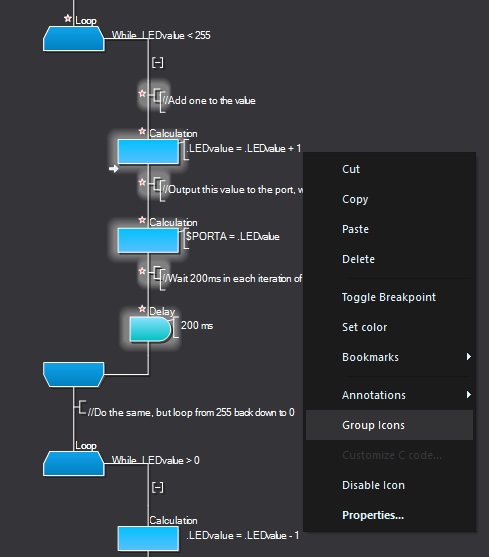Click the '//Do the same, but loop' comment icon

pos(81,408)
